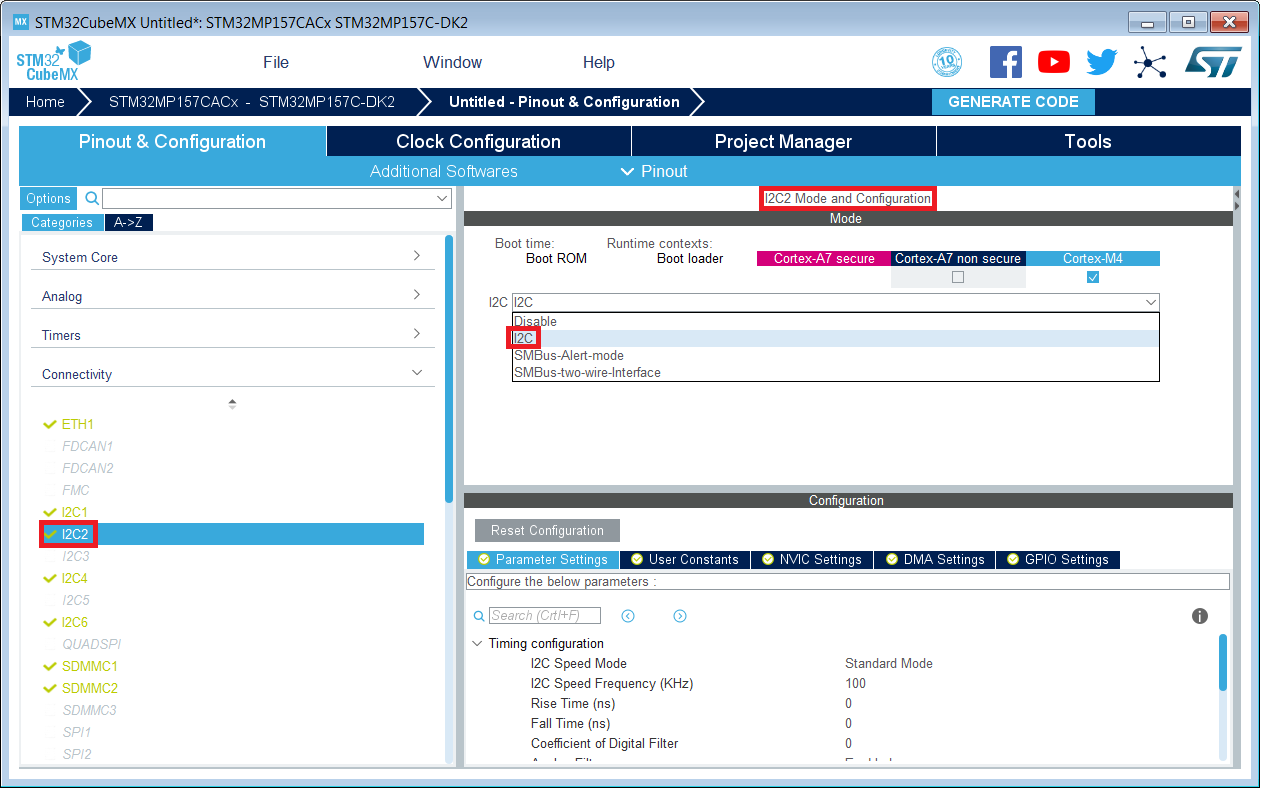The image size is (1267, 790).
Task: Click the parameter search magnifier icon
Action: tap(479, 616)
